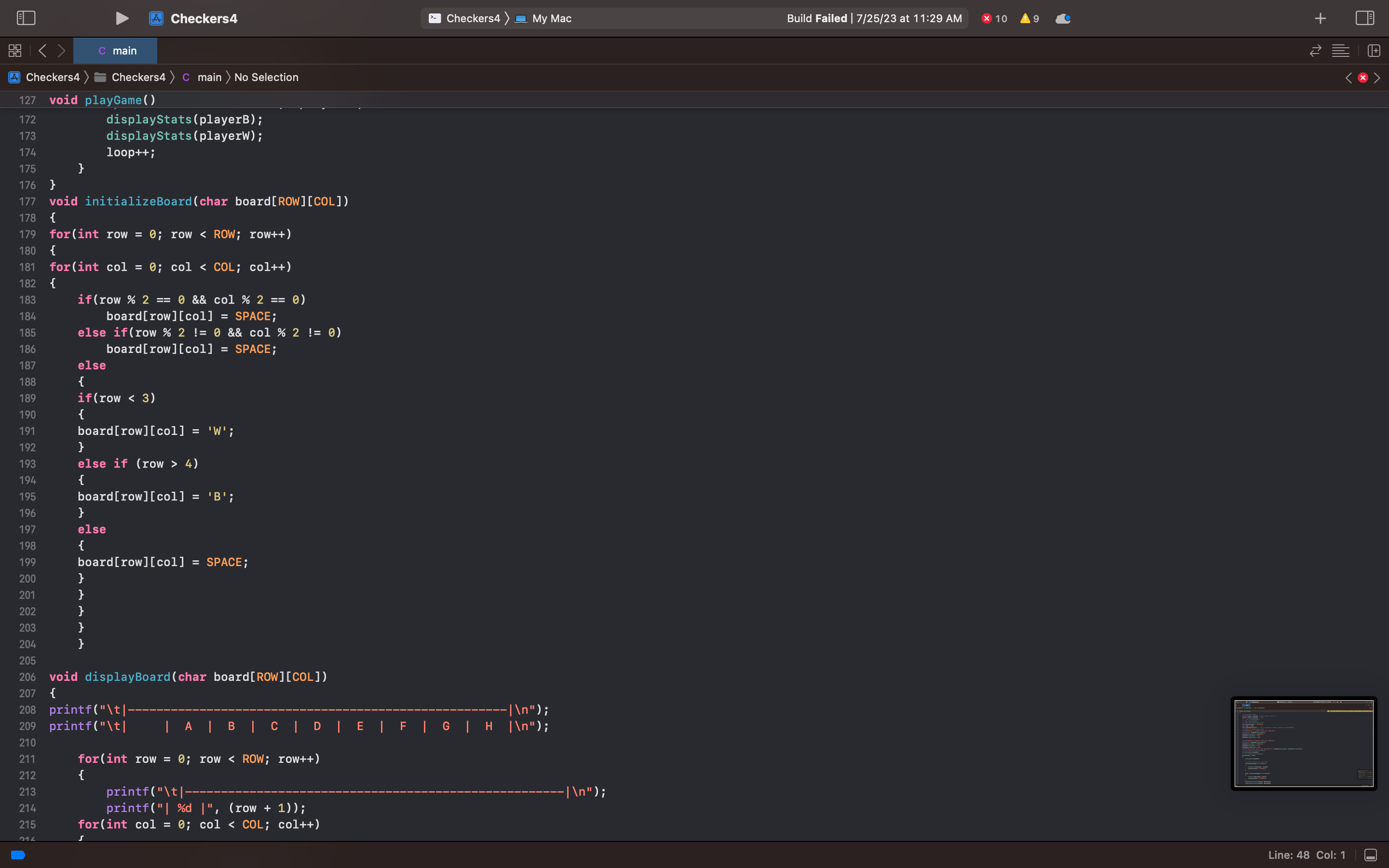
Task: Open No Selection jump bar menu
Action: (266, 77)
